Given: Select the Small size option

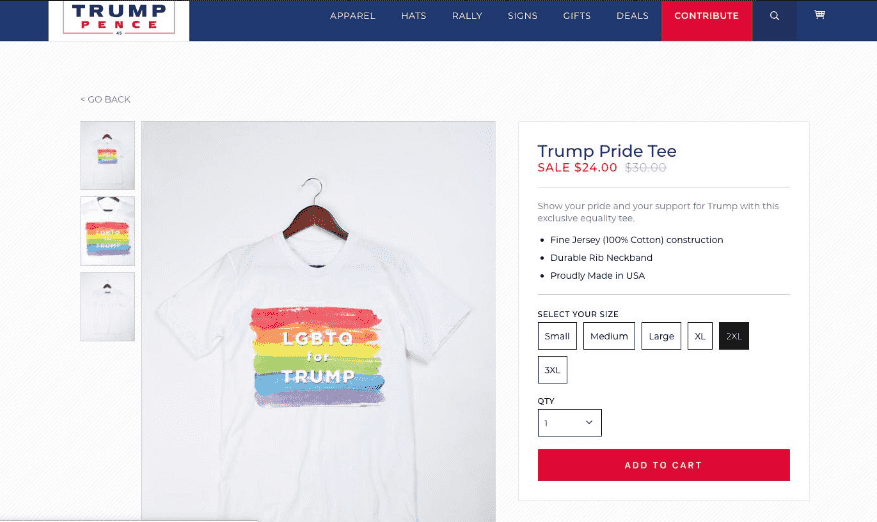Looking at the screenshot, I should pyautogui.click(x=557, y=336).
